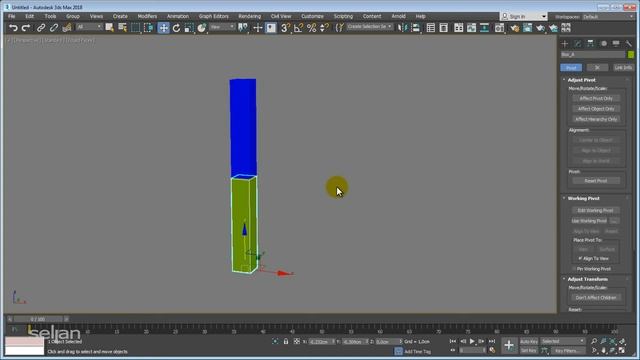Viewport: 640px width, 360px height.
Task: Open the Schematic View icon
Action: pyautogui.click(x=484, y=28)
